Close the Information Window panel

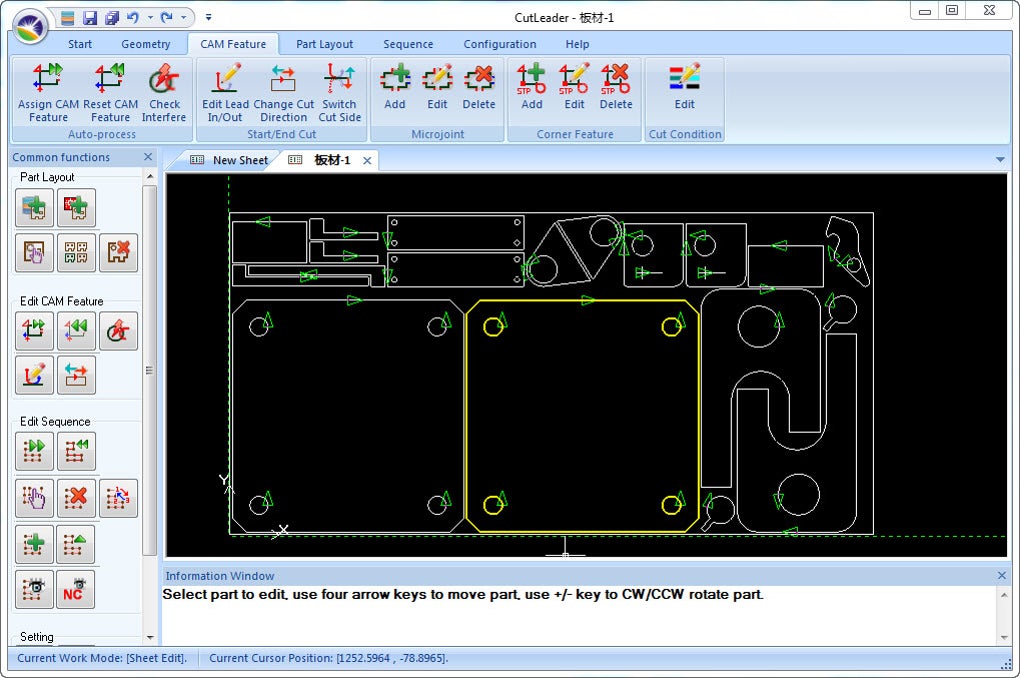1002,575
